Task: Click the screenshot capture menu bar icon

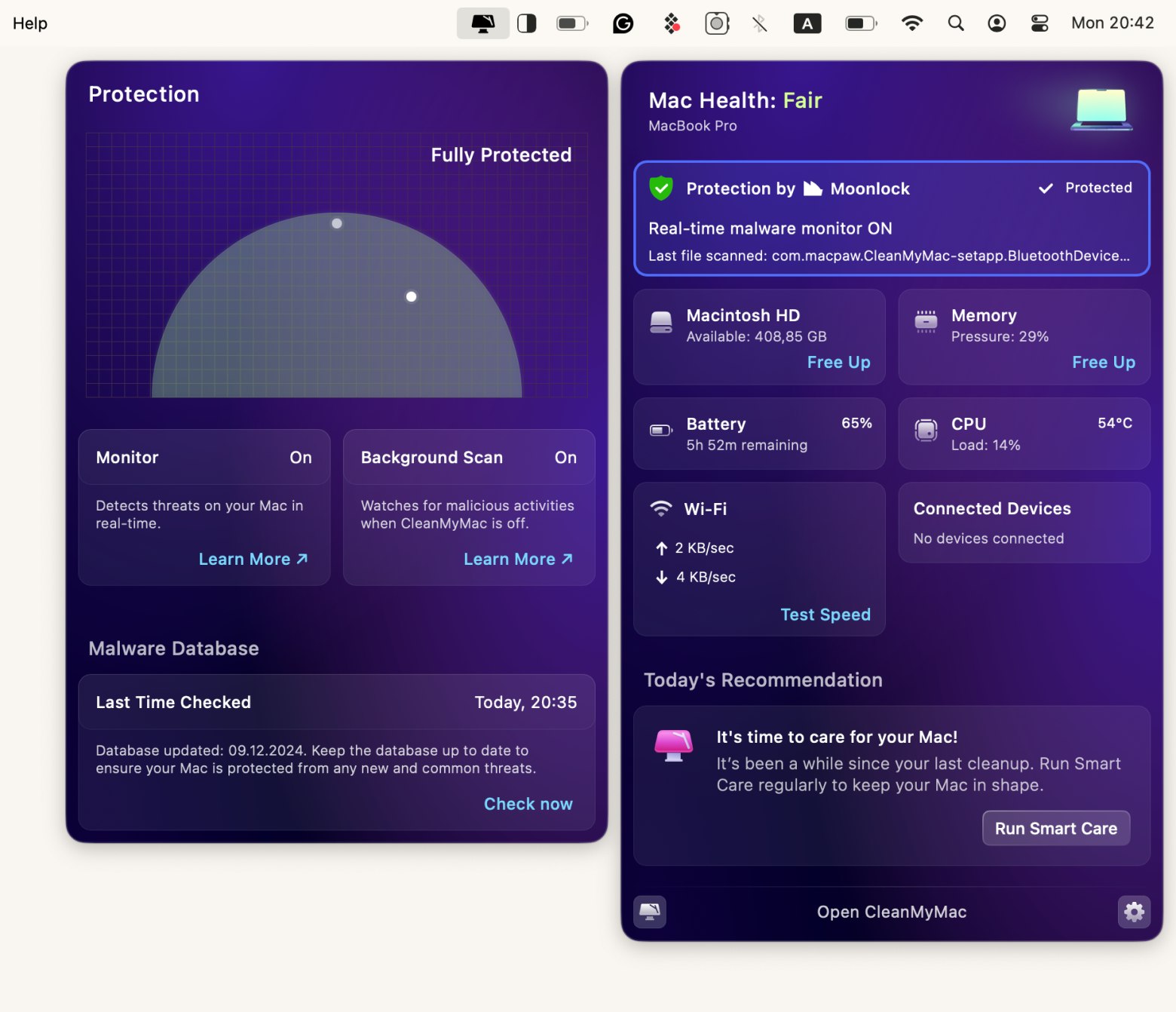Action: click(x=717, y=23)
